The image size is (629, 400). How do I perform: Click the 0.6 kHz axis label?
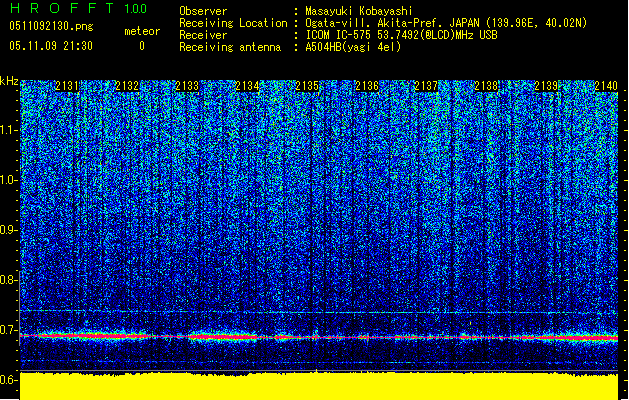click(x=8, y=380)
